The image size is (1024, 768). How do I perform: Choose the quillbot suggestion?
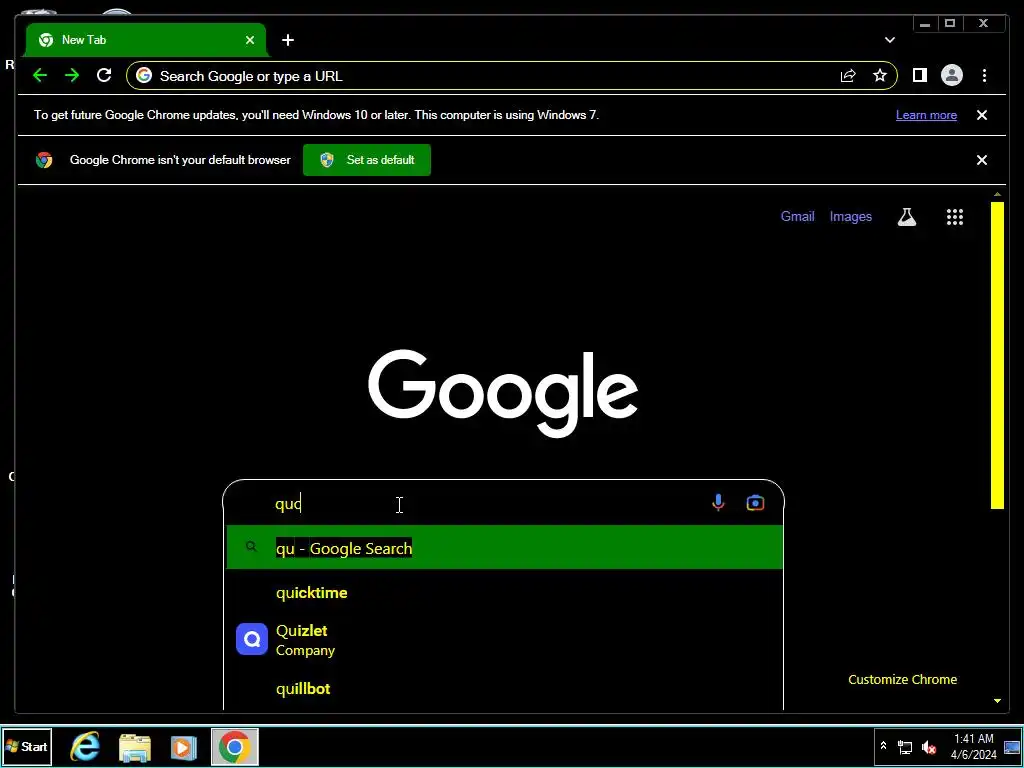coord(504,689)
